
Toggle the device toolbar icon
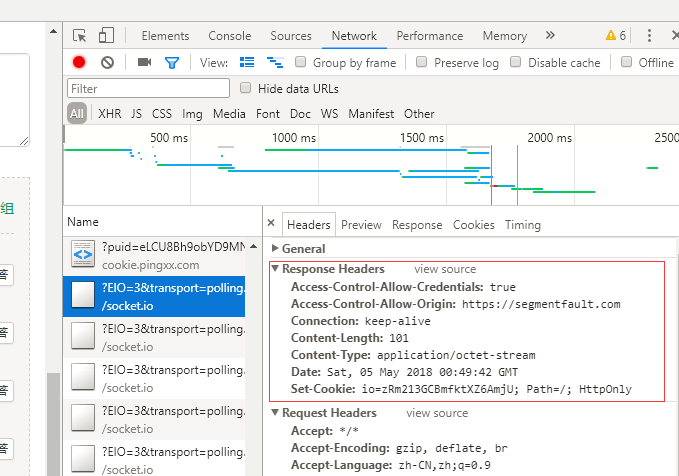106,36
